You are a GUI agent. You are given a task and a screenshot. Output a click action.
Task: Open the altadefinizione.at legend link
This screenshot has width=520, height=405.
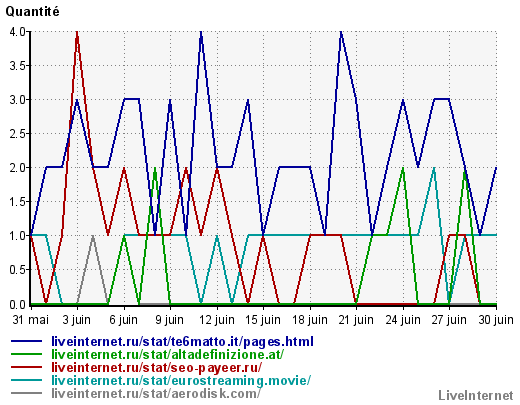click(167, 354)
